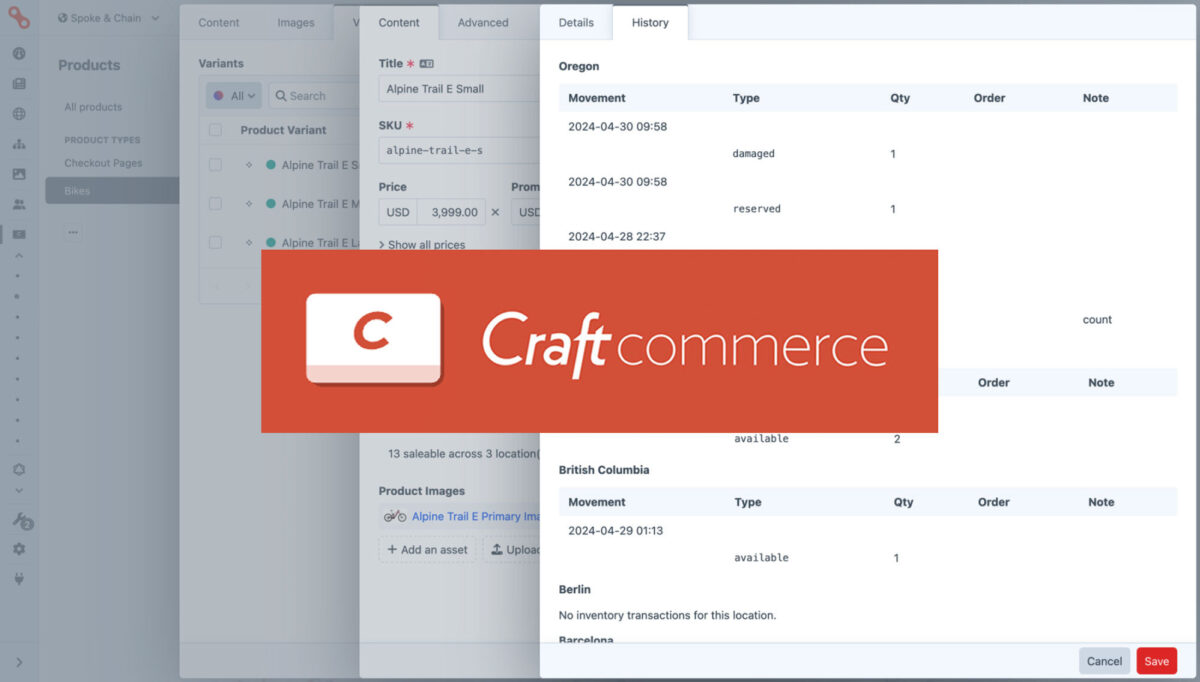
Task: Click No inventory transactions for this location text
Action: click(667, 615)
